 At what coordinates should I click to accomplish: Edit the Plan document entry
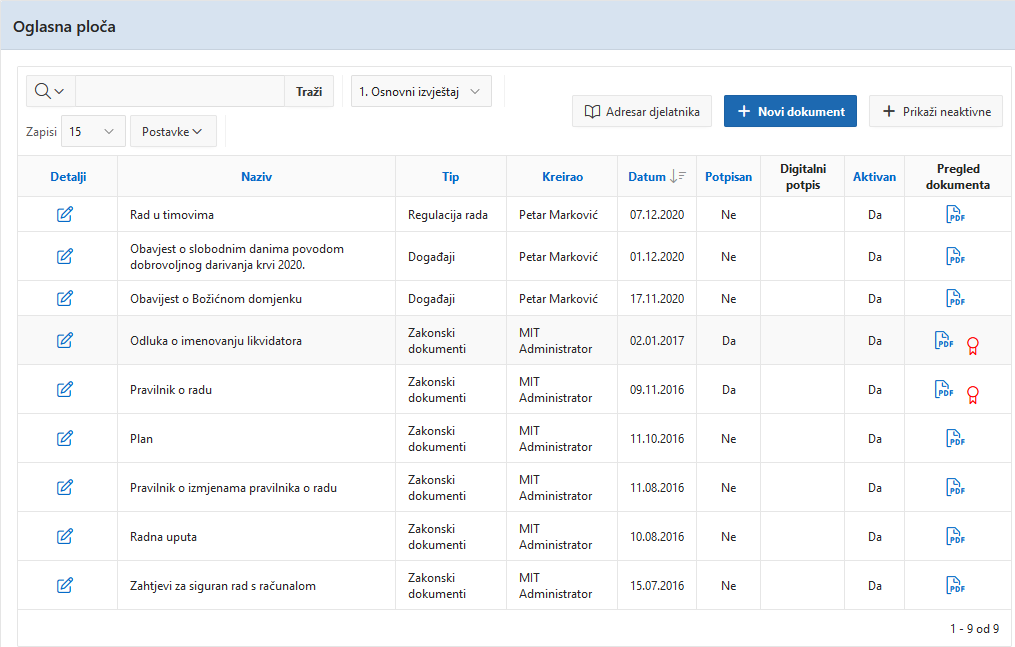tap(65, 438)
